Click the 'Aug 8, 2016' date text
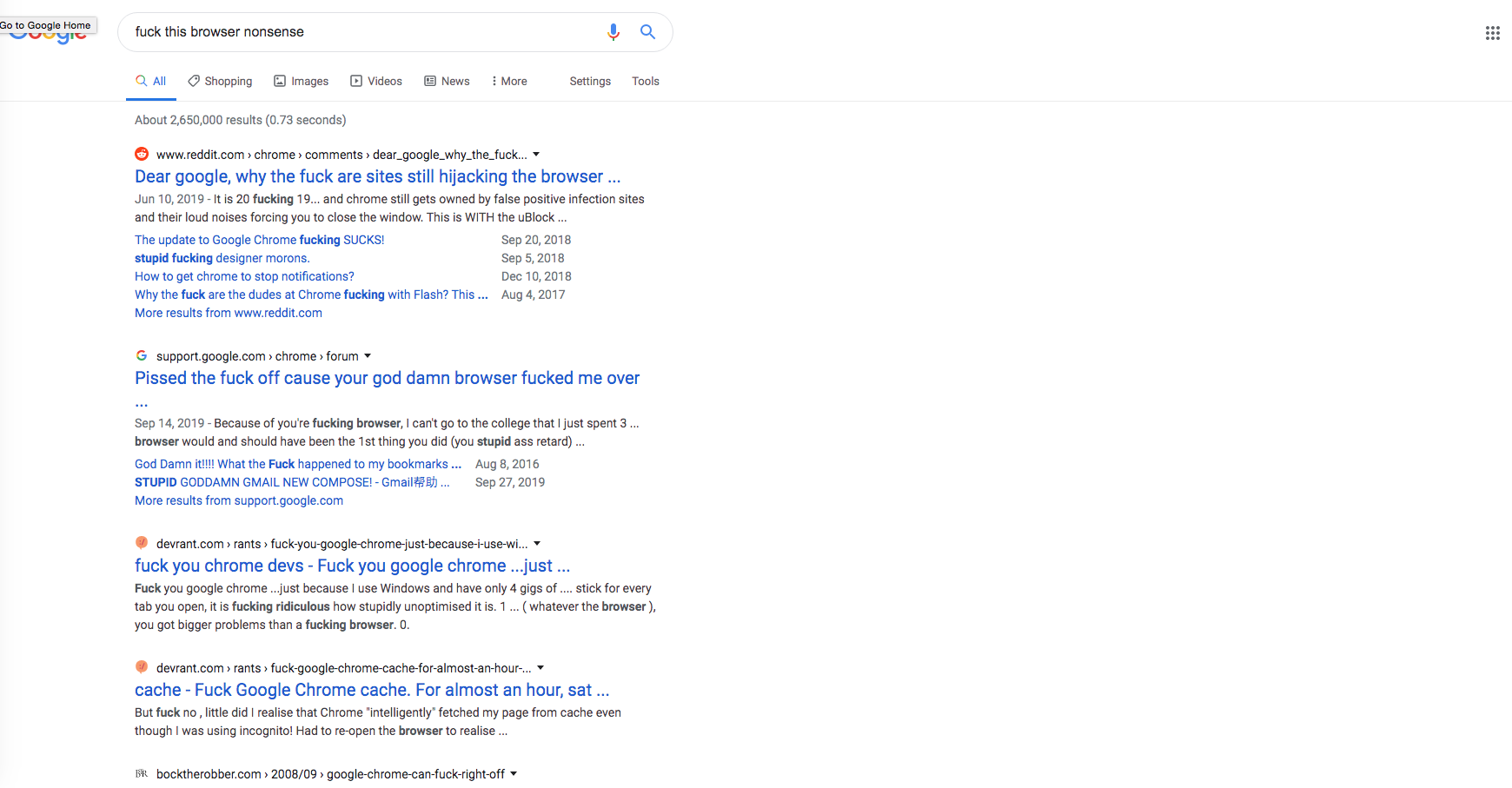The image size is (1512, 788). coord(507,464)
